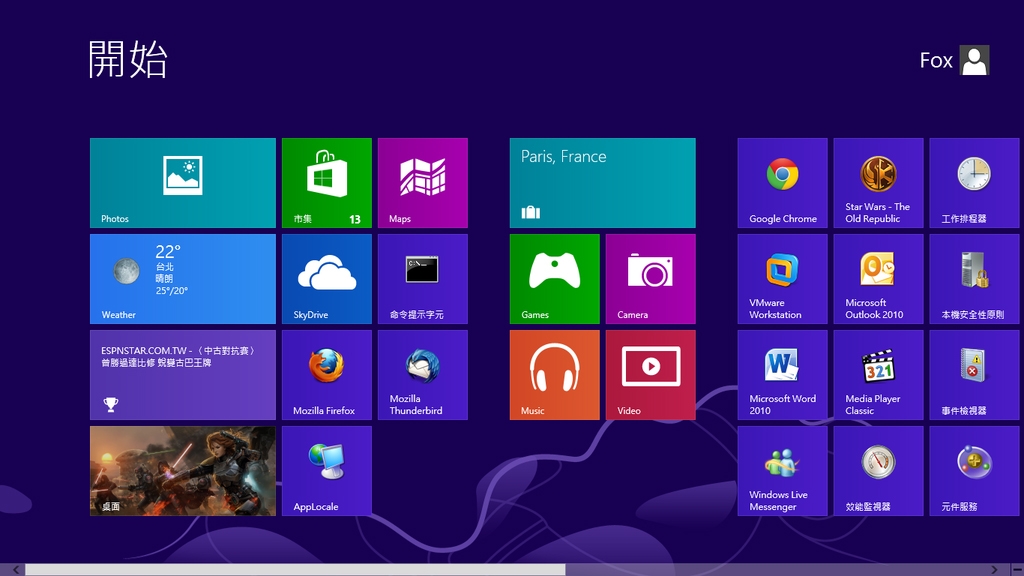1024x576 pixels.
Task: Launch VMware Workstation
Action: click(782, 279)
